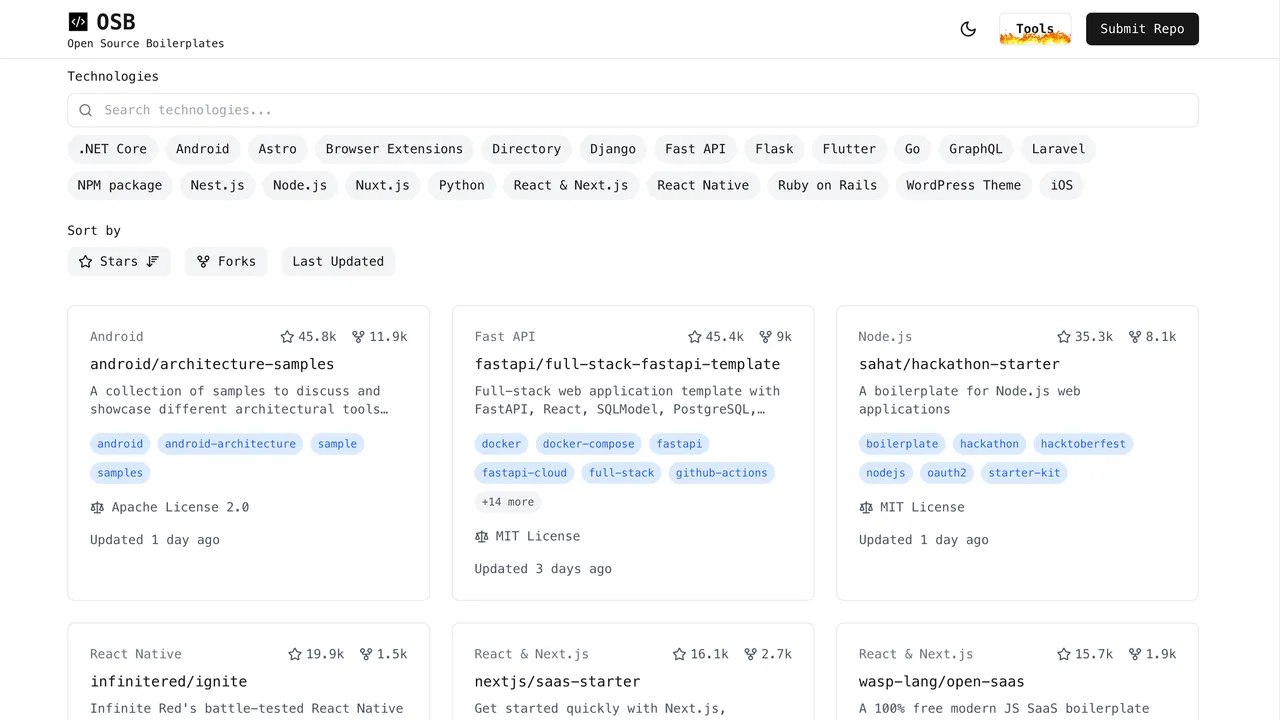Sort repositories by Forks
Image resolution: width=1280 pixels, height=720 pixels.
point(226,261)
